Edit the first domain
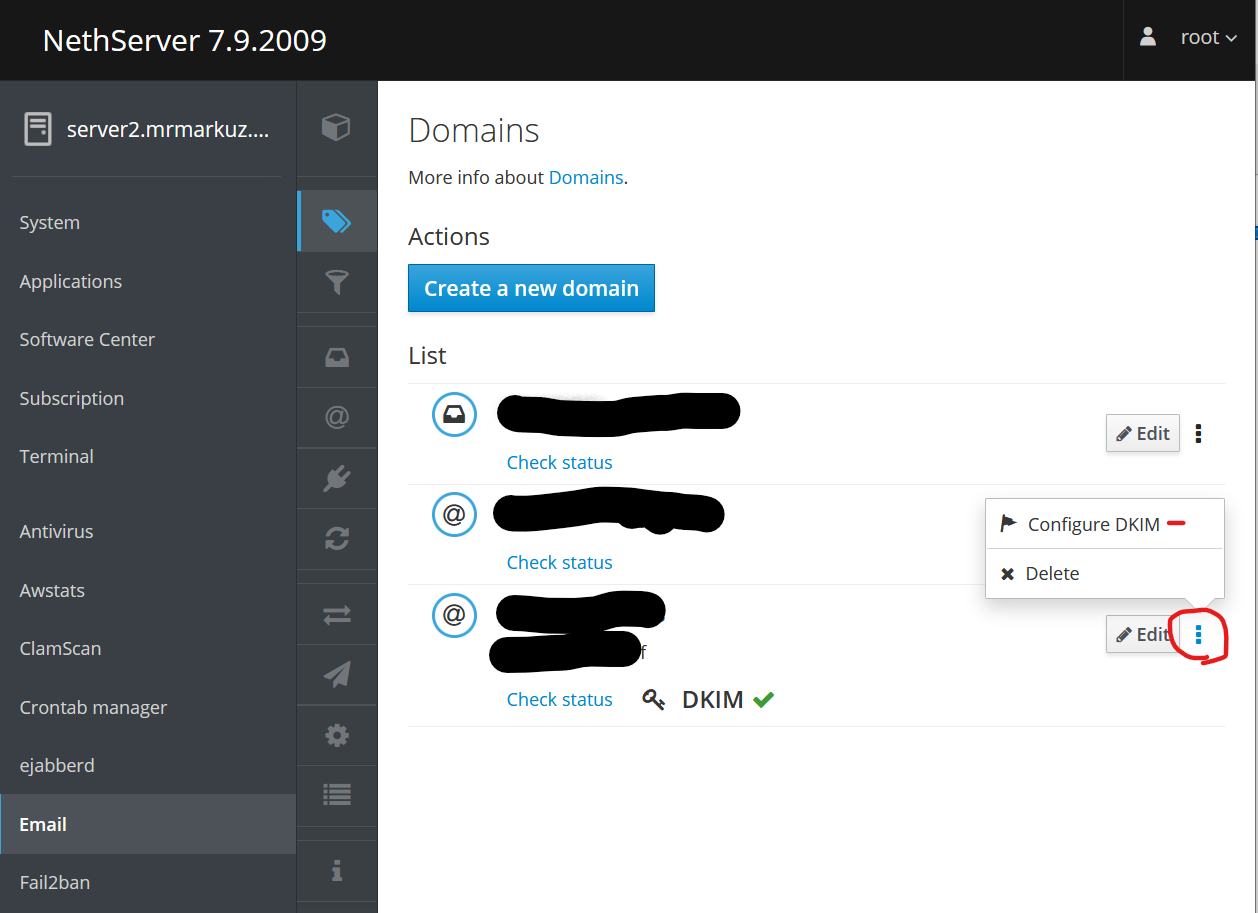Screen dimensions: 1258x913 point(1143,433)
